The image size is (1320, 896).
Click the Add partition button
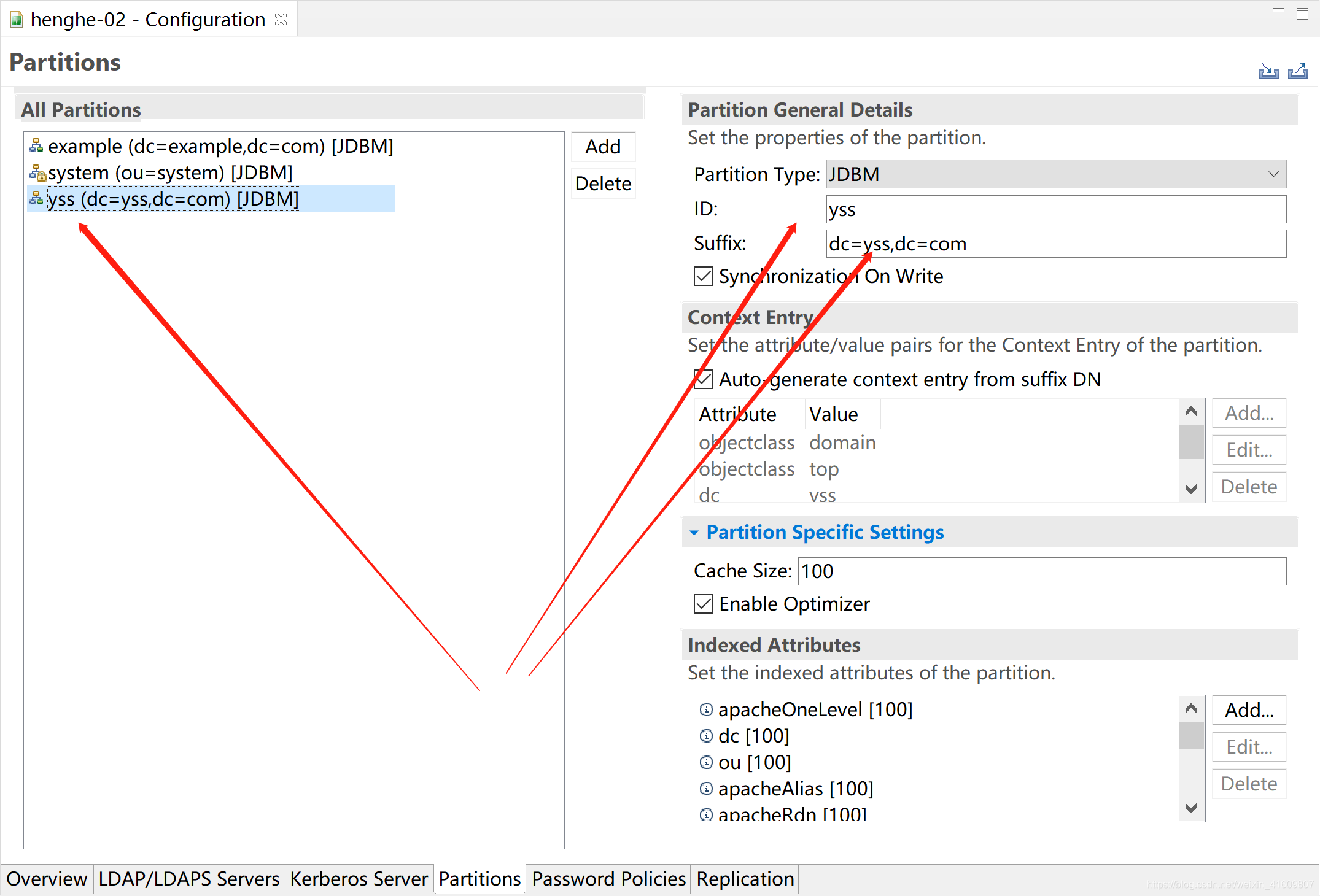(603, 147)
